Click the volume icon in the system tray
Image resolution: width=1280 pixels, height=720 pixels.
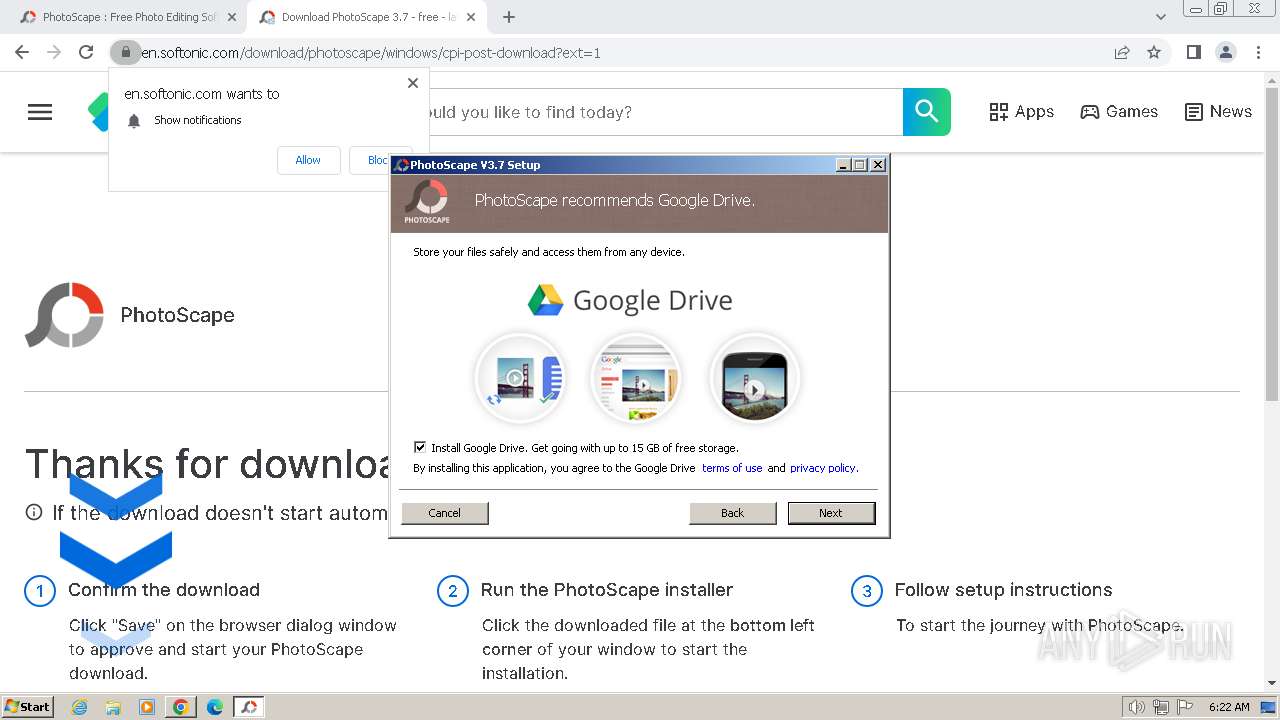(1137, 707)
